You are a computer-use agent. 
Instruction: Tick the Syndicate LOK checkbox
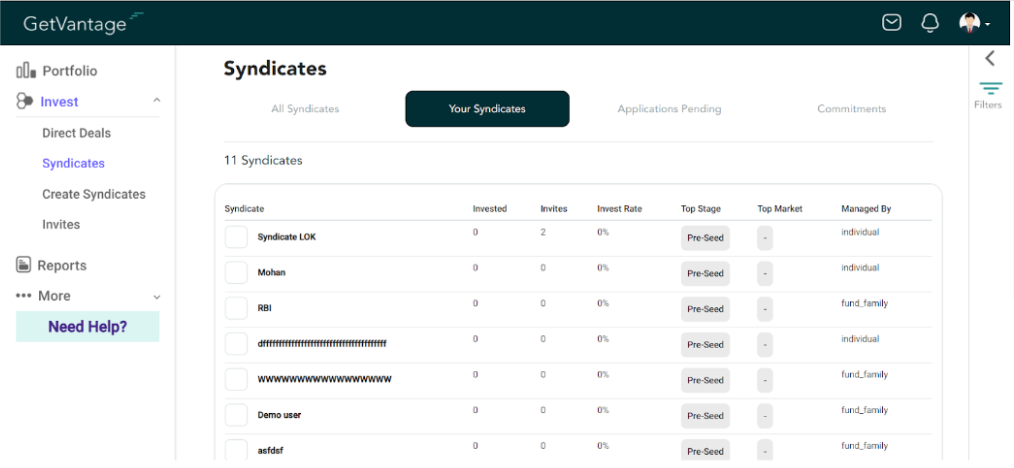236,237
